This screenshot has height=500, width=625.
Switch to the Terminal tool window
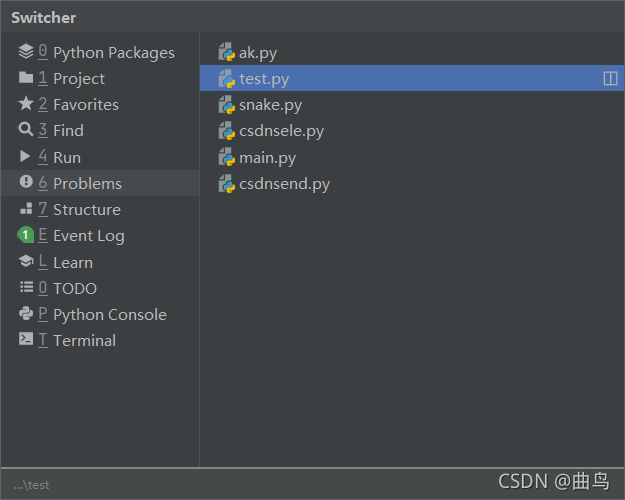pos(100,341)
